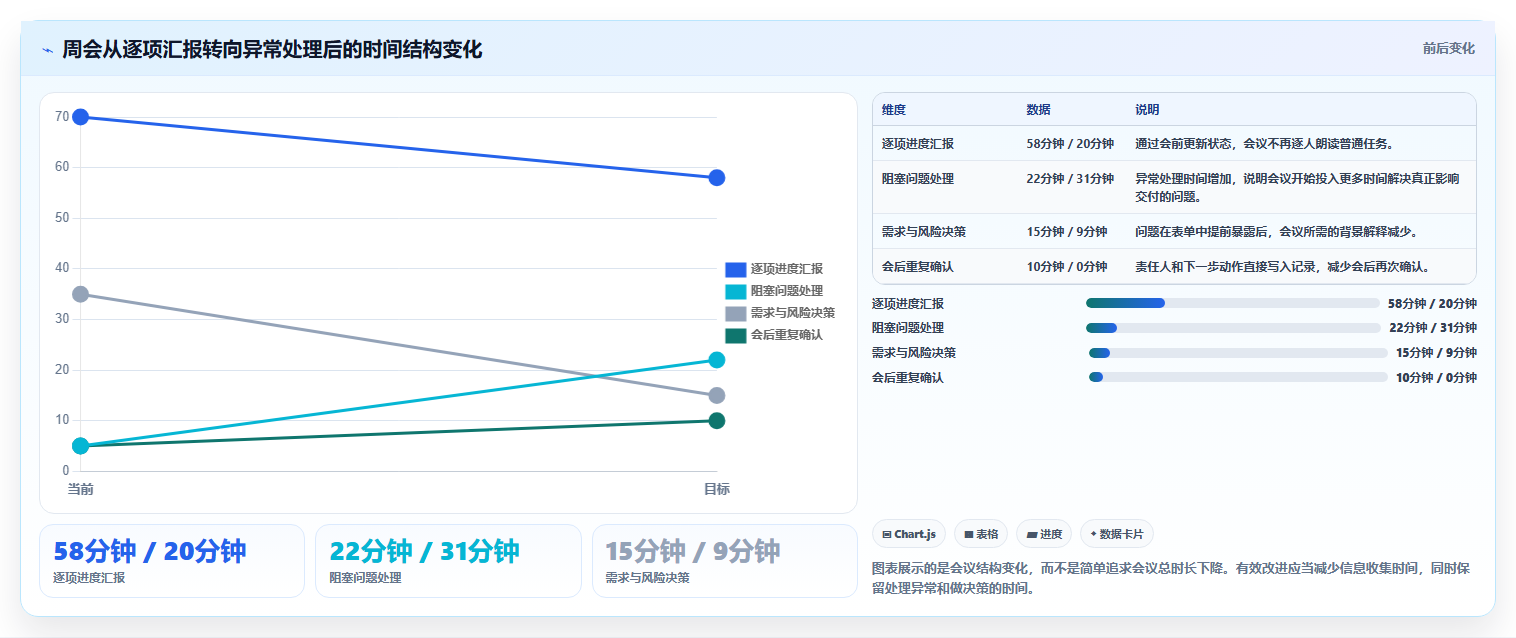Click the 22分钟 / 31分钟 value beside the progress bar
The width and height of the screenshot is (1516, 638).
tap(1433, 328)
